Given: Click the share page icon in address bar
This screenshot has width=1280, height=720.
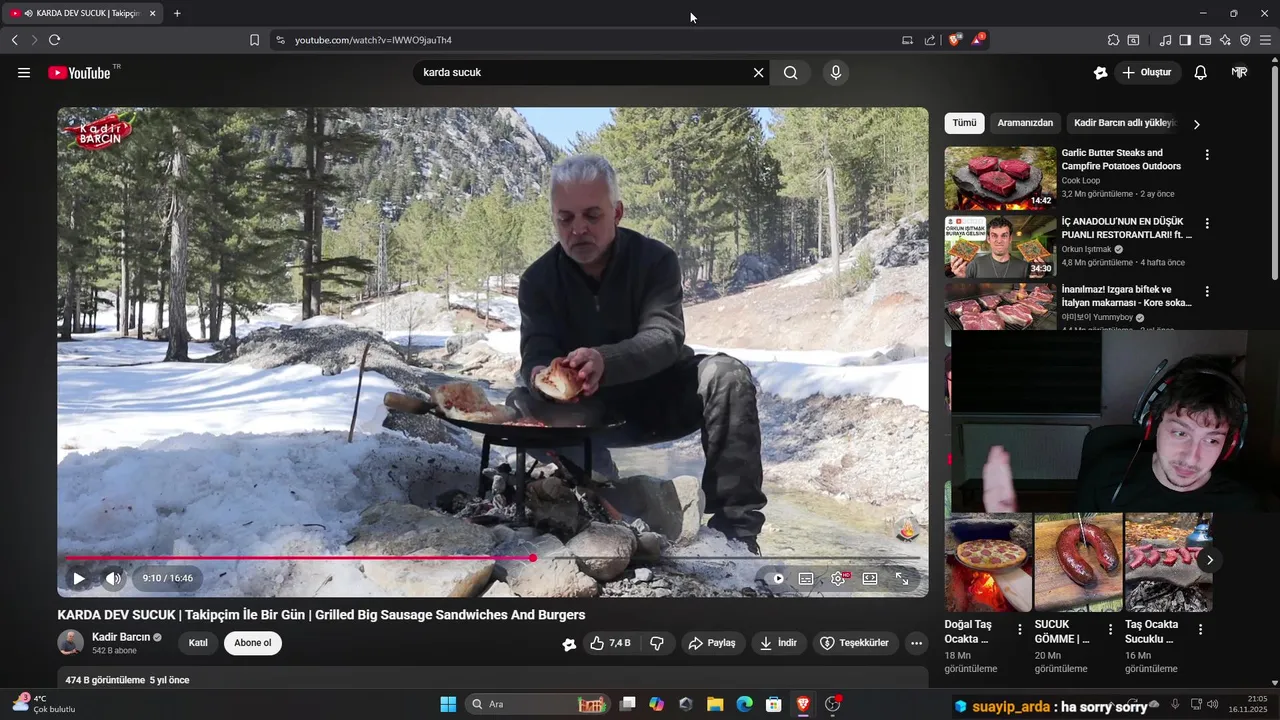Looking at the screenshot, I should (930, 40).
